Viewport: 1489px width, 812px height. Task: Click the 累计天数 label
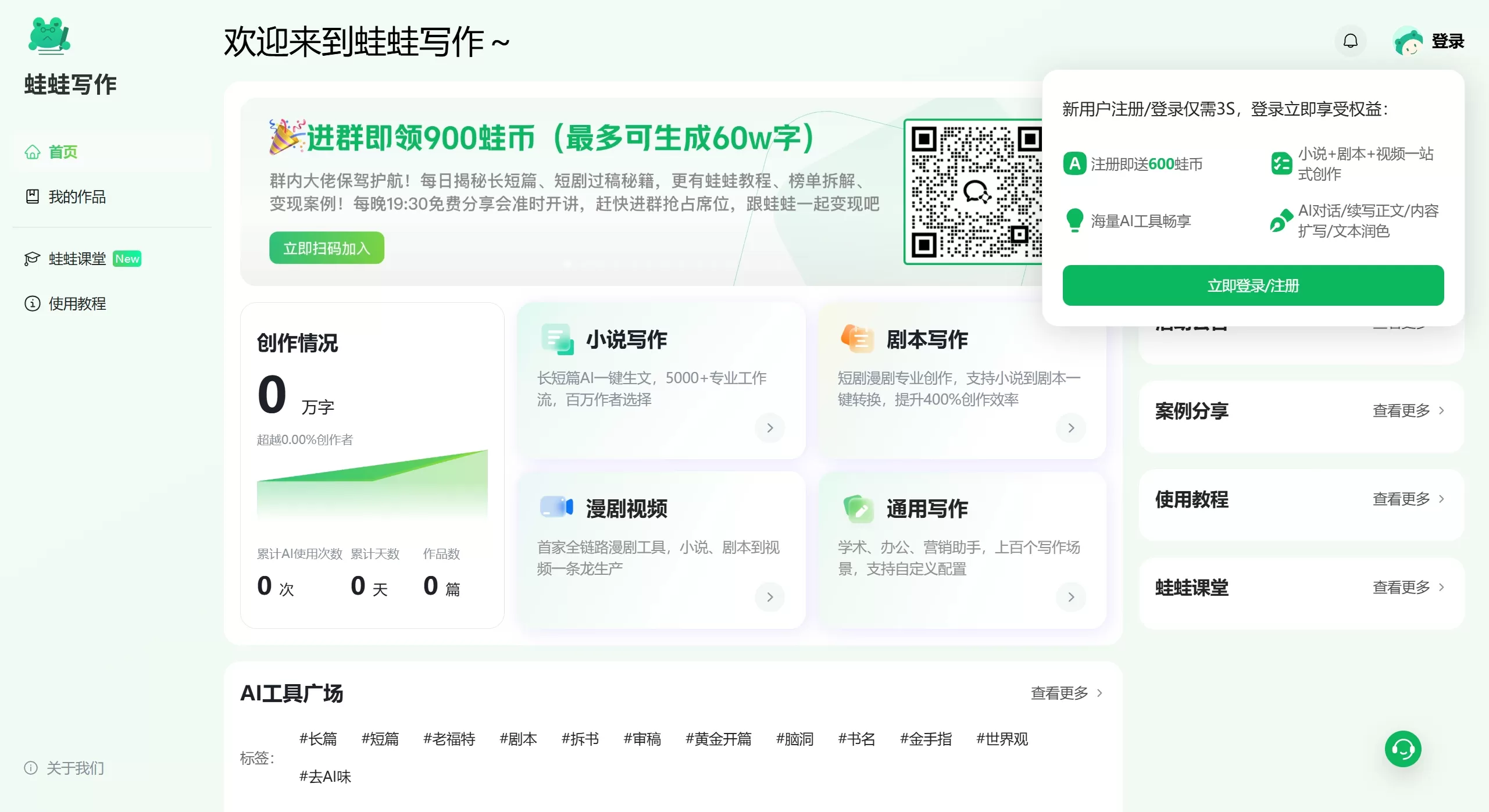(x=375, y=553)
